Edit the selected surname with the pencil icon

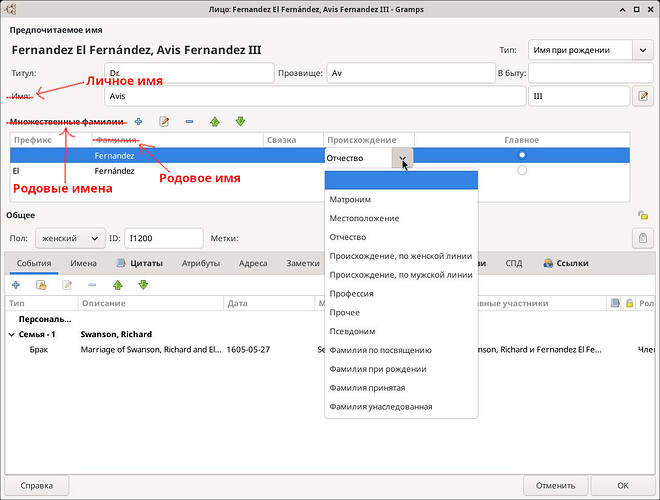(164, 122)
